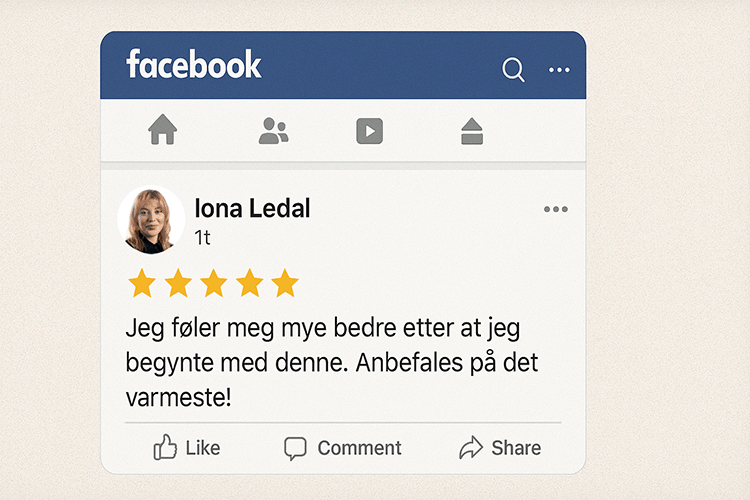Click the facebook logo
Viewport: 750px width, 500px height.
(x=194, y=65)
